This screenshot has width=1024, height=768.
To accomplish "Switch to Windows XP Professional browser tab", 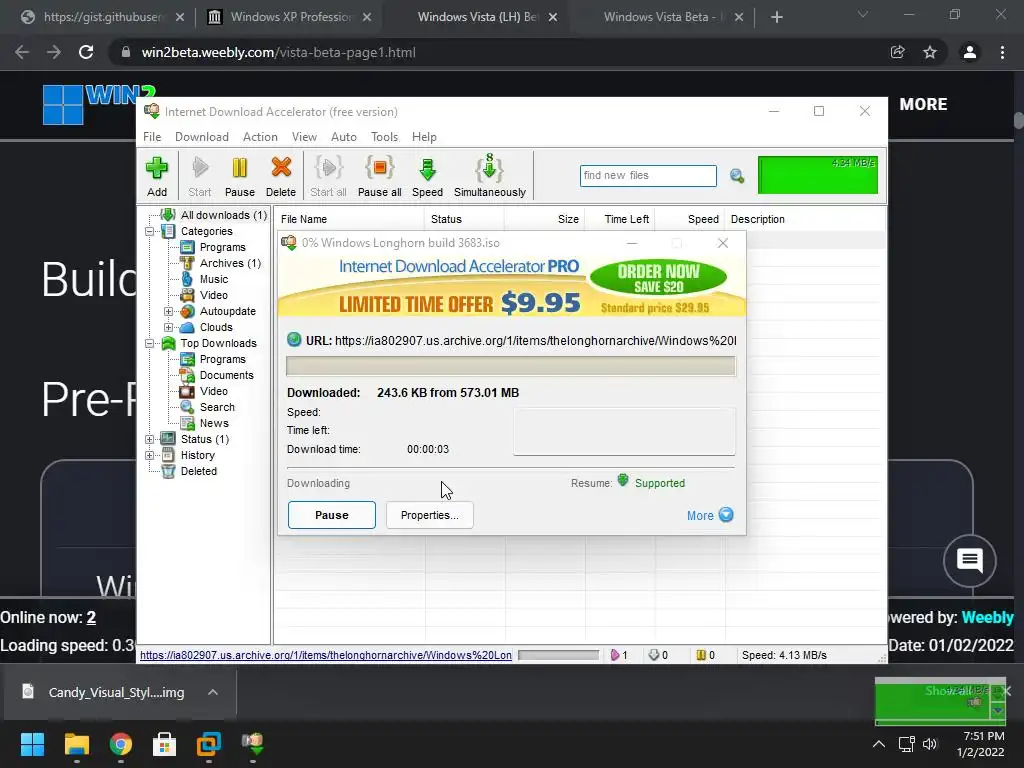I will point(289,17).
